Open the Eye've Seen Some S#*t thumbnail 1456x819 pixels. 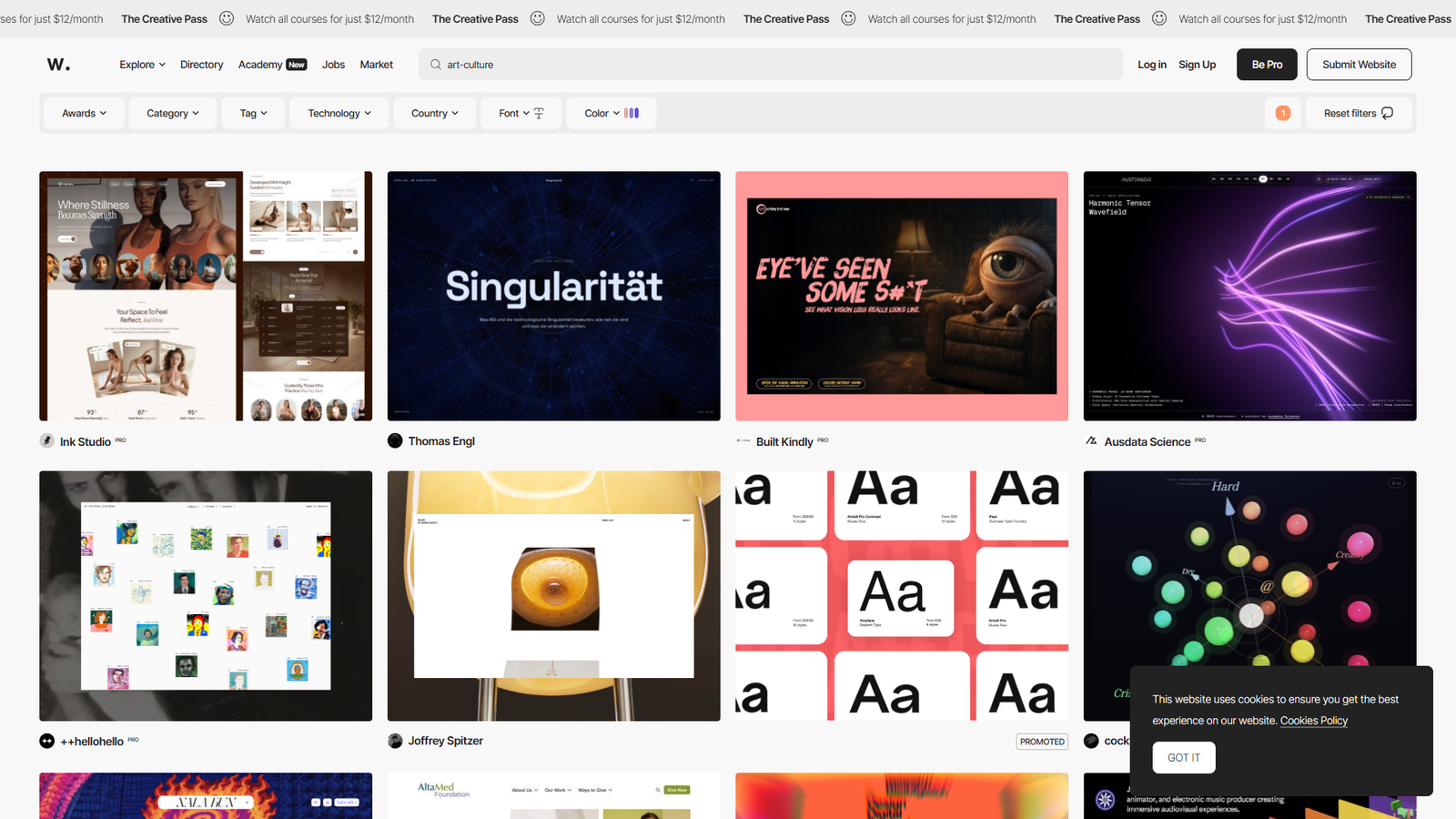click(x=902, y=296)
